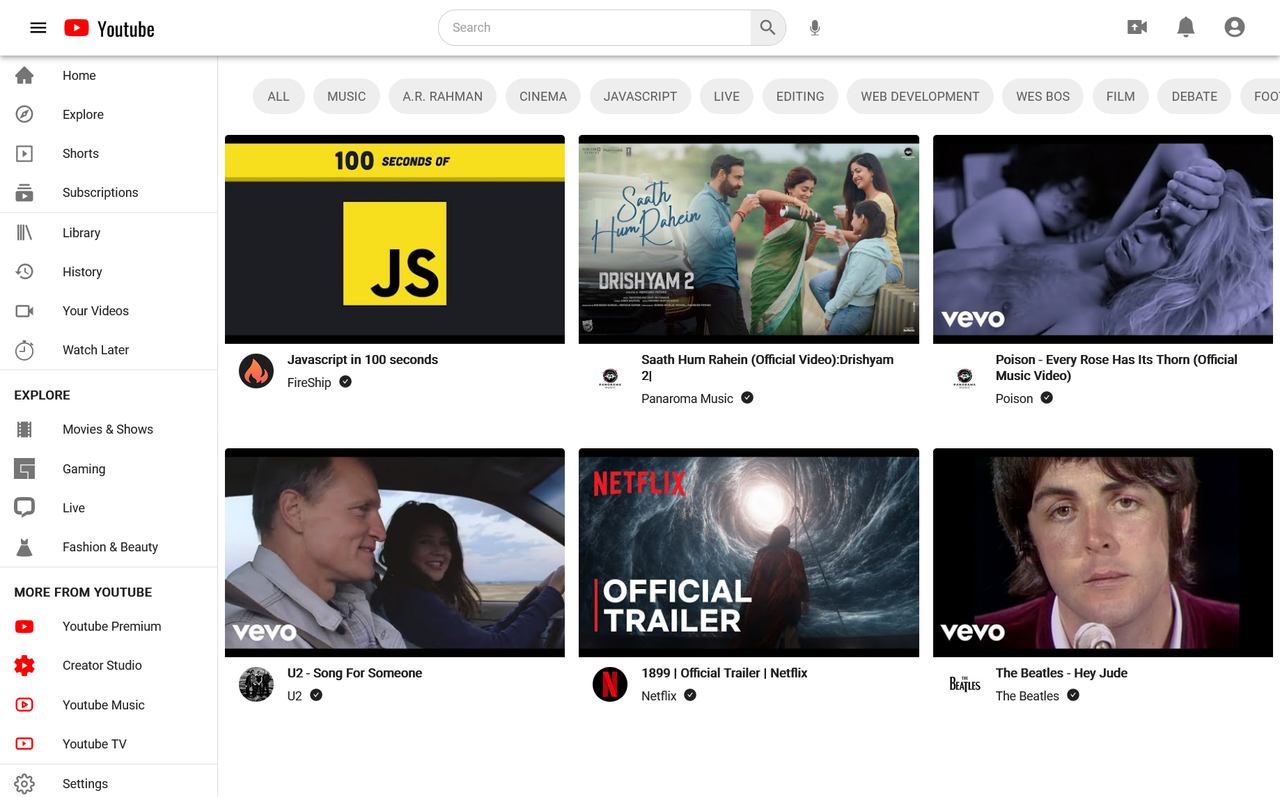Open the voice search microphone
1280x797 pixels.
pos(814,27)
